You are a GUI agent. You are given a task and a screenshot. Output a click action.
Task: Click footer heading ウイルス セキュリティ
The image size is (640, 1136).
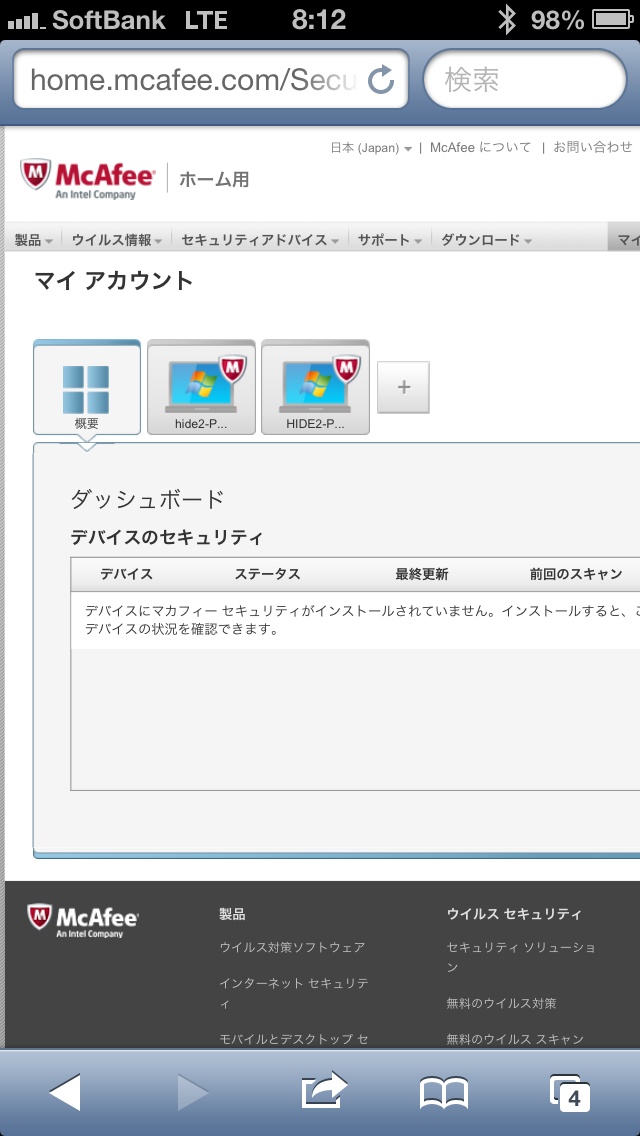tap(514, 914)
